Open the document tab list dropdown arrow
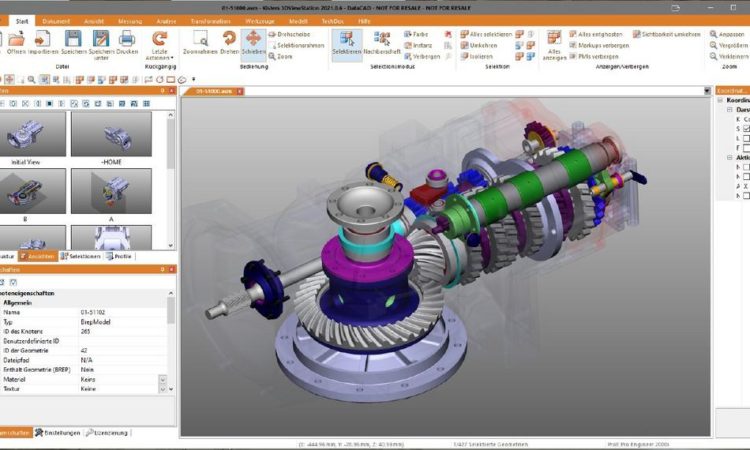The image size is (750, 450). 707,91
